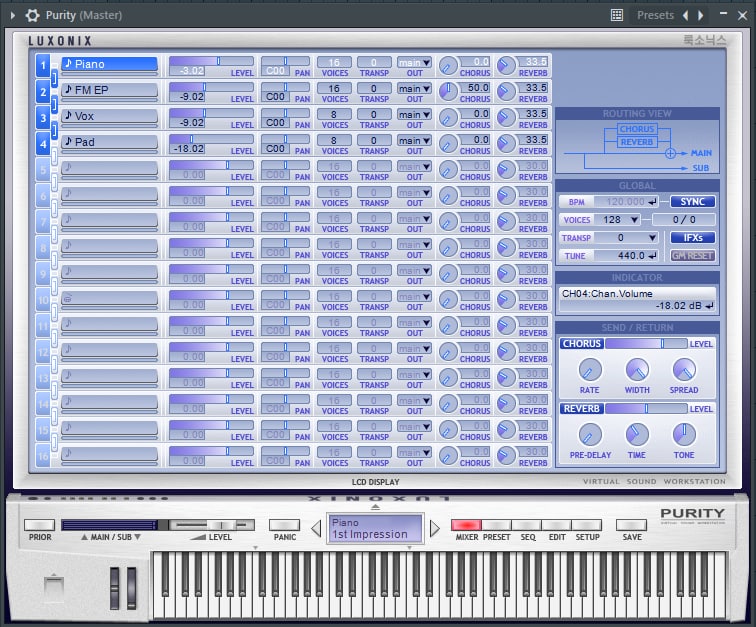Click the Pad chorus send knob

448,144
